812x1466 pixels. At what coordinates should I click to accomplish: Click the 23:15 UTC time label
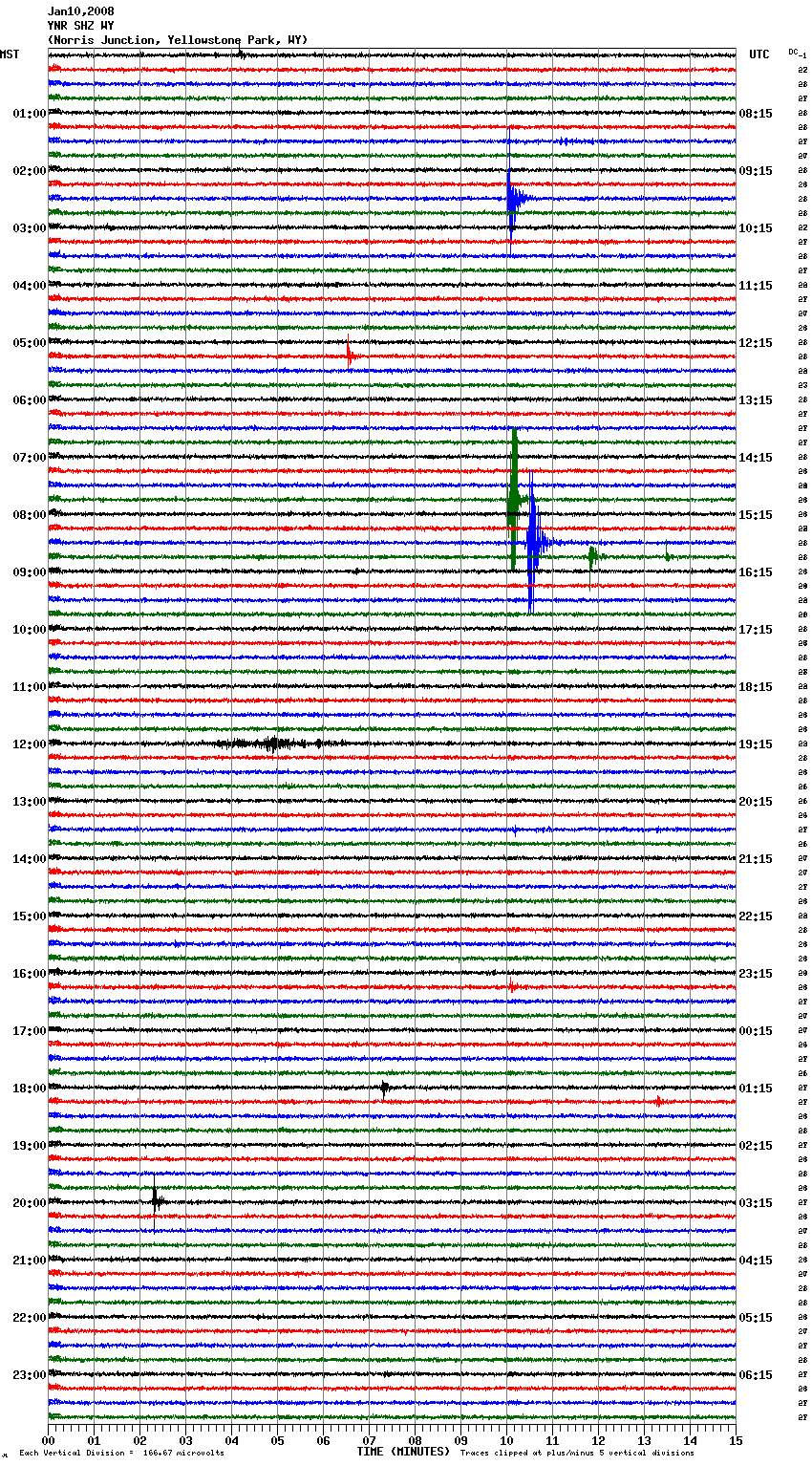coord(756,974)
